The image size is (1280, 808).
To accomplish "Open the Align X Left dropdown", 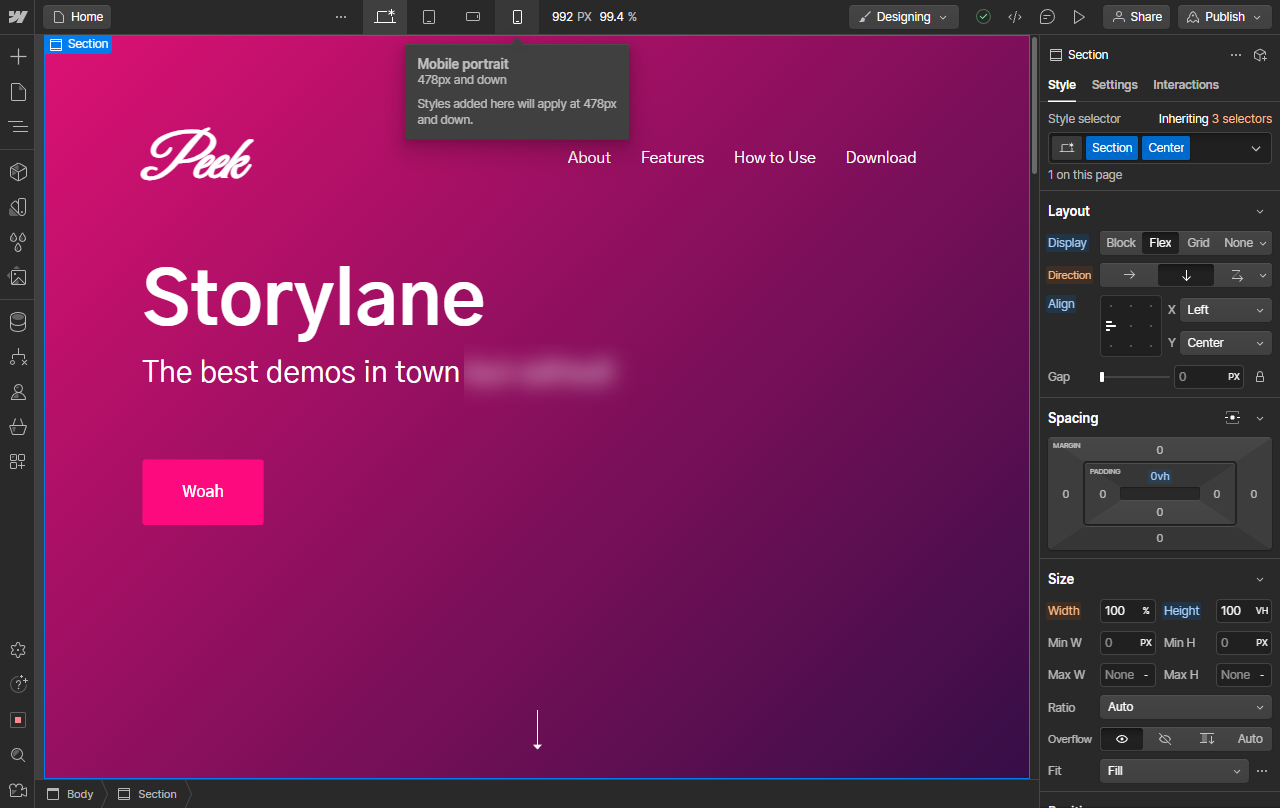I will click(x=1225, y=310).
